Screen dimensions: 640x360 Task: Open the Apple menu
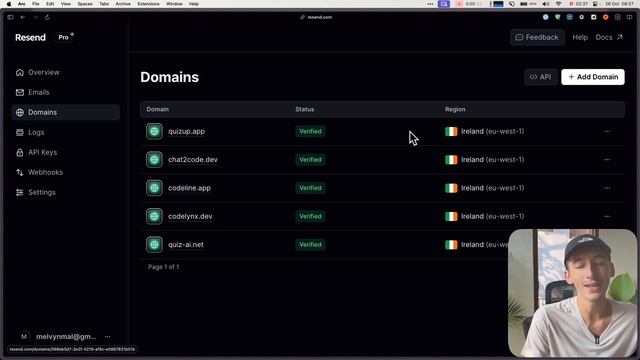point(9,4)
